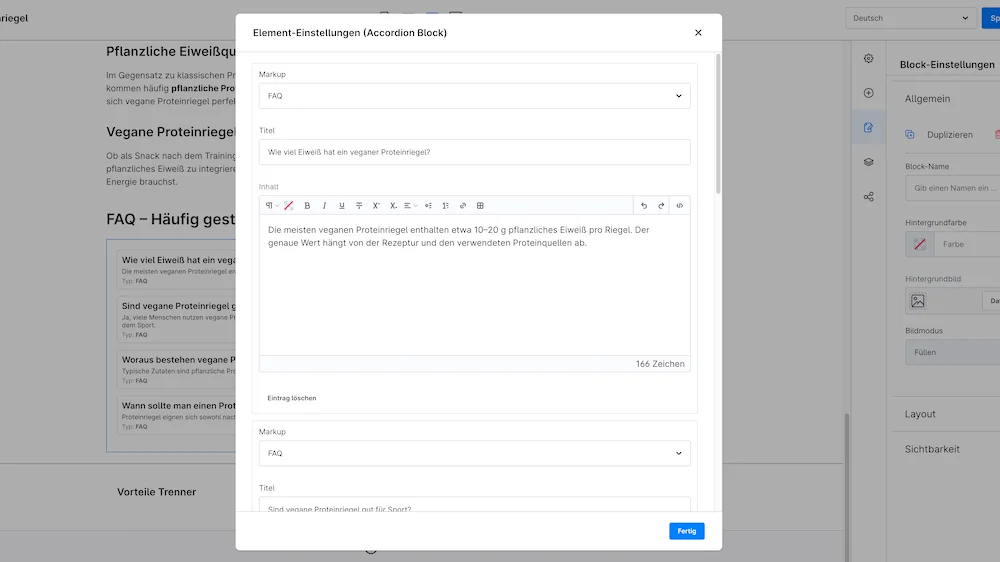The height and width of the screenshot is (562, 1000).
Task: Click the Fertig button
Action: tap(686, 531)
